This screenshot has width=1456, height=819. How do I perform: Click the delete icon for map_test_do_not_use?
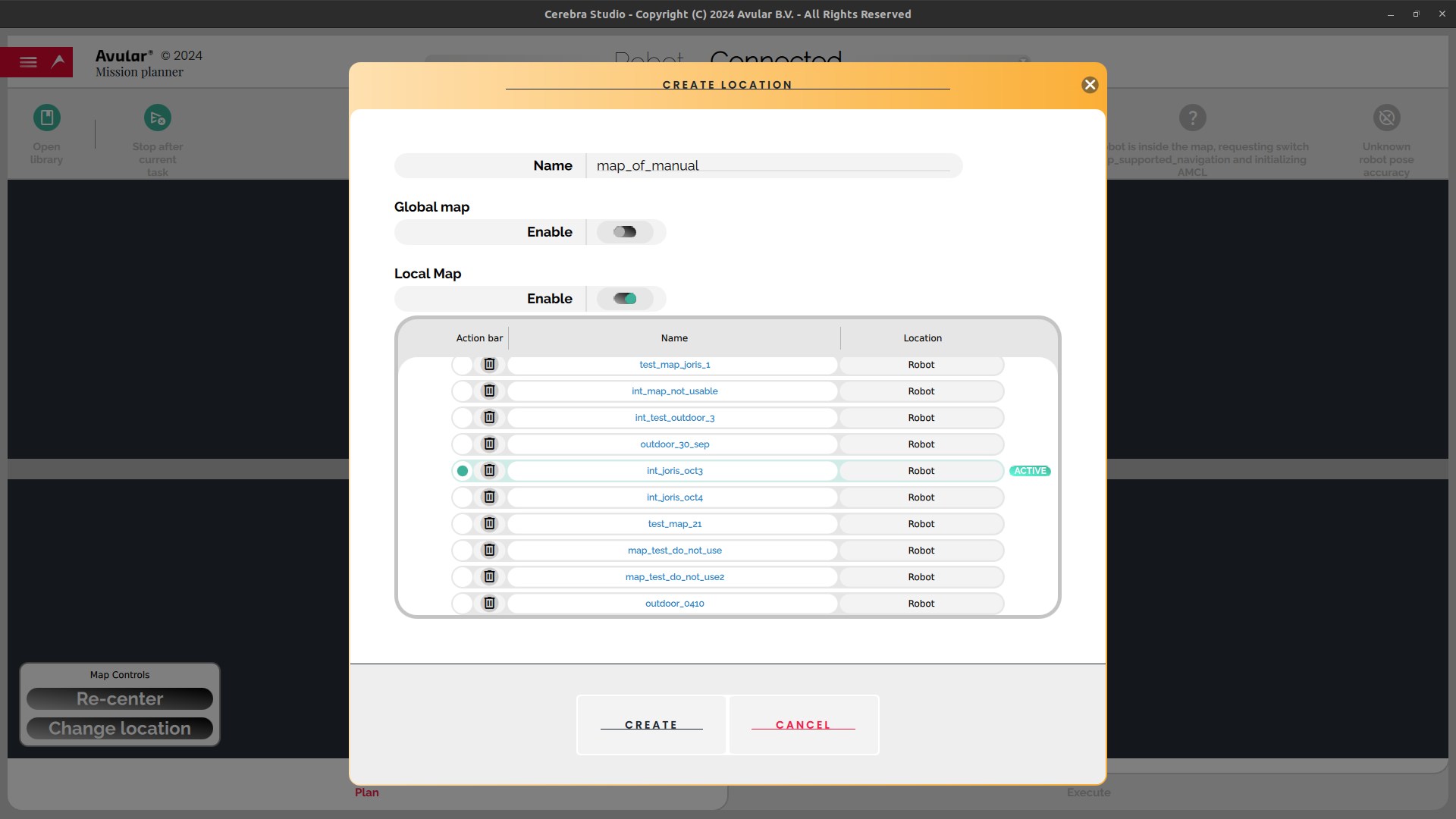tap(489, 550)
